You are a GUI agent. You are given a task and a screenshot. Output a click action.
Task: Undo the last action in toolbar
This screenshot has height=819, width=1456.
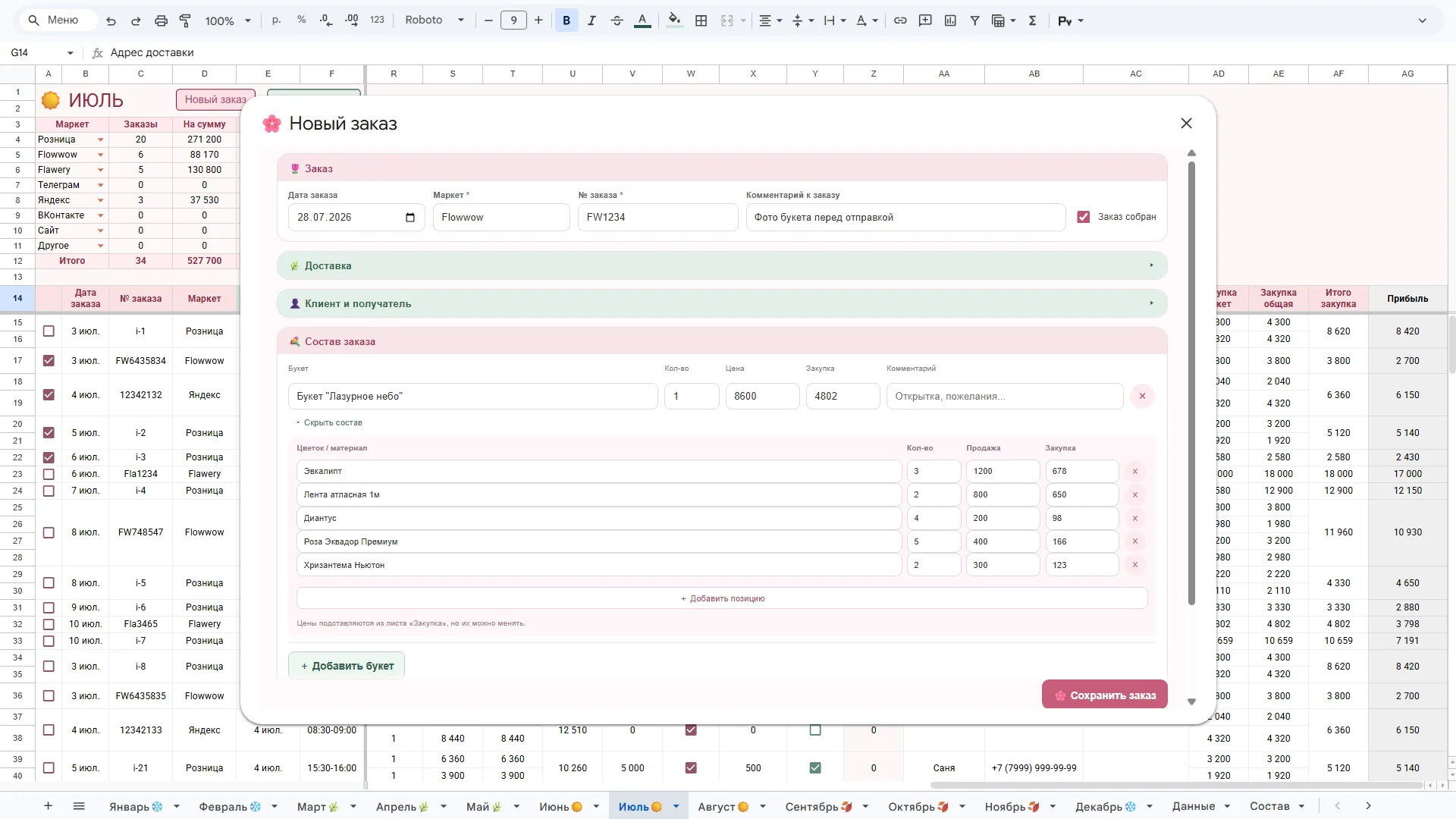tap(111, 20)
